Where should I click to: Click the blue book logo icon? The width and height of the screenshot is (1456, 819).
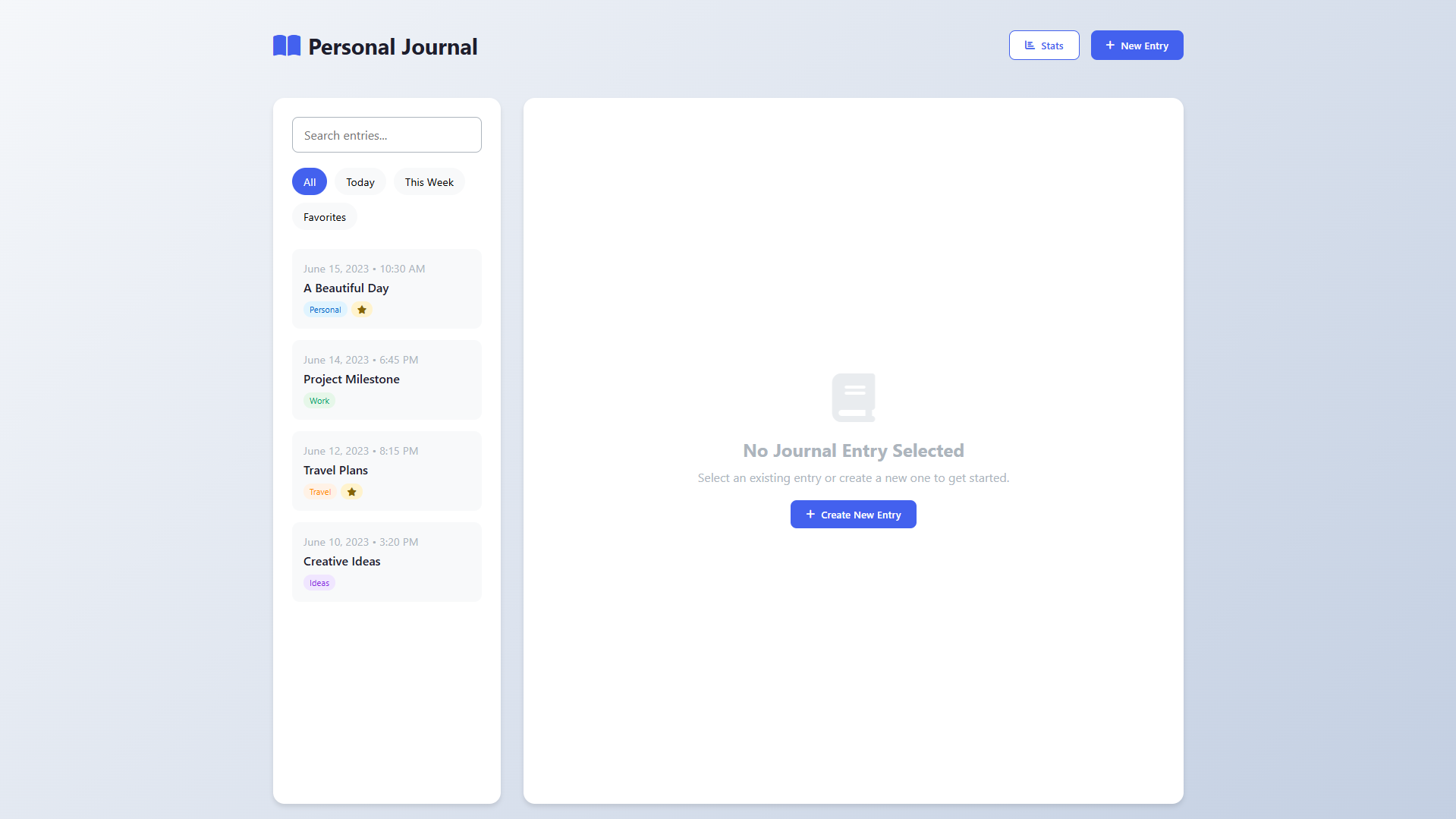[287, 46]
